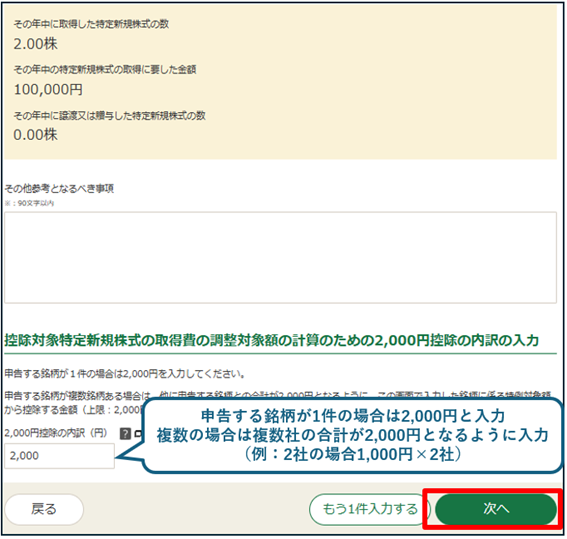Screen dimensions: 567x539
Task: Go back with the 戻る button
Action: pyautogui.click(x=44, y=509)
